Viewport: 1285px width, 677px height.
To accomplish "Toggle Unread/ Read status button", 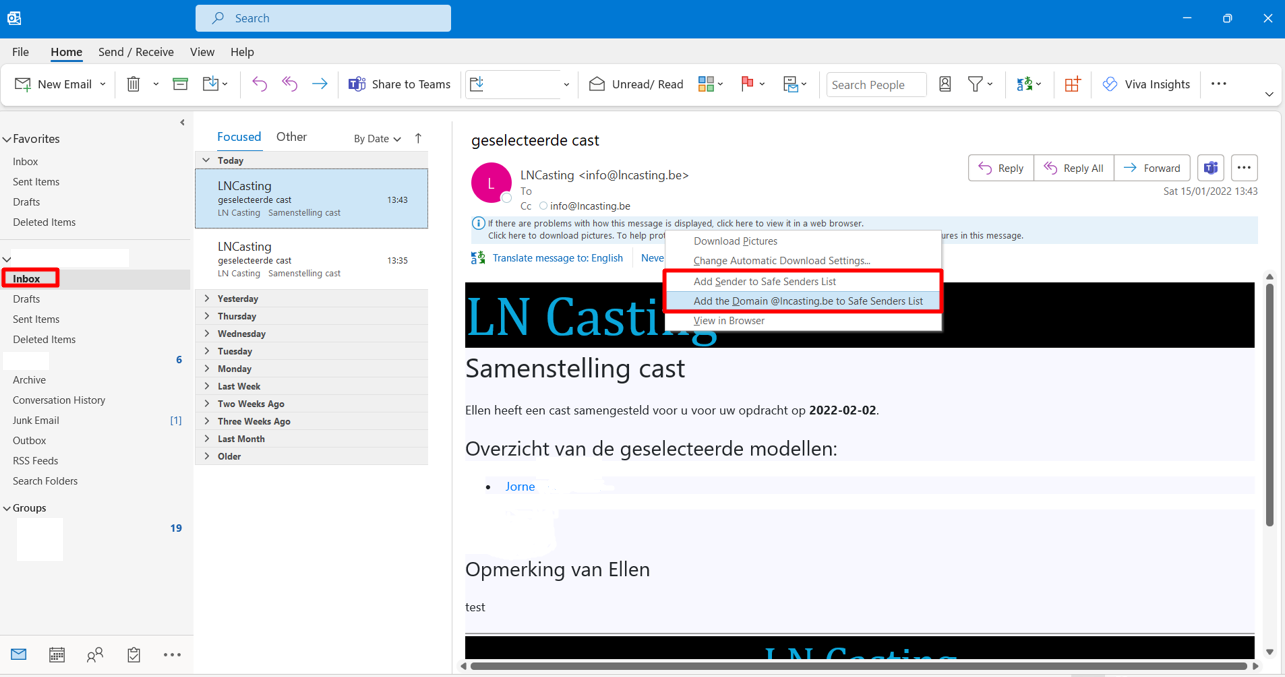I will pyautogui.click(x=637, y=85).
